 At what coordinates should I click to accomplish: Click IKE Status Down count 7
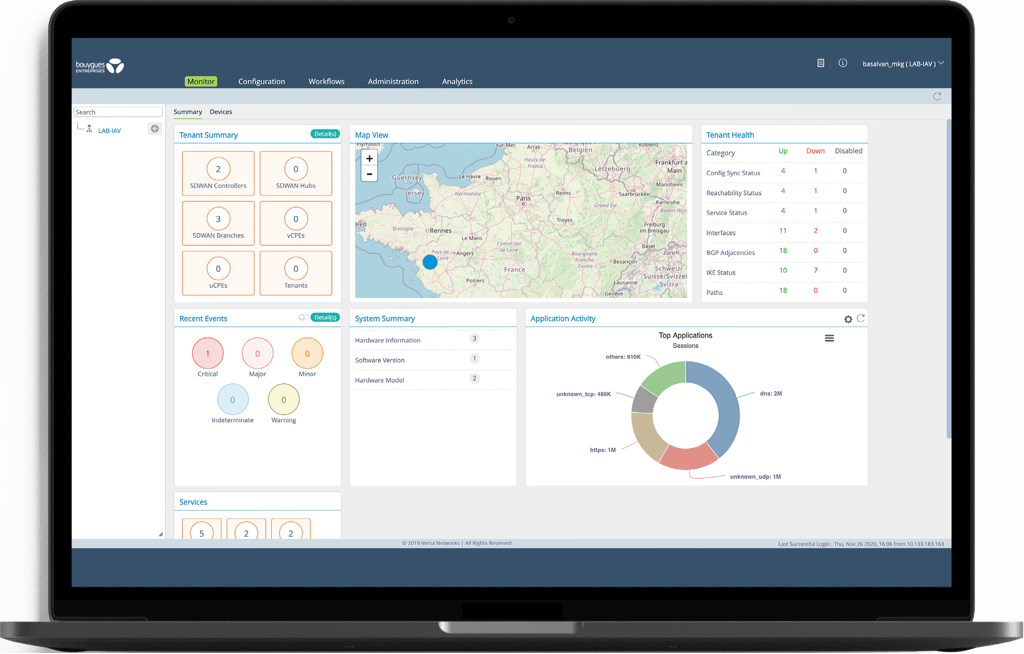click(x=815, y=270)
